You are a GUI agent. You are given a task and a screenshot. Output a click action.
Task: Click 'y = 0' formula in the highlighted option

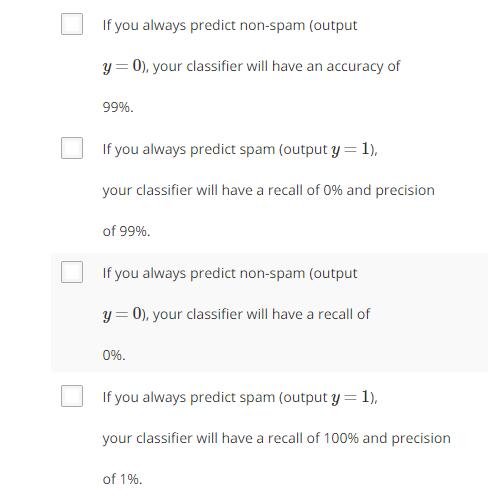point(122,314)
